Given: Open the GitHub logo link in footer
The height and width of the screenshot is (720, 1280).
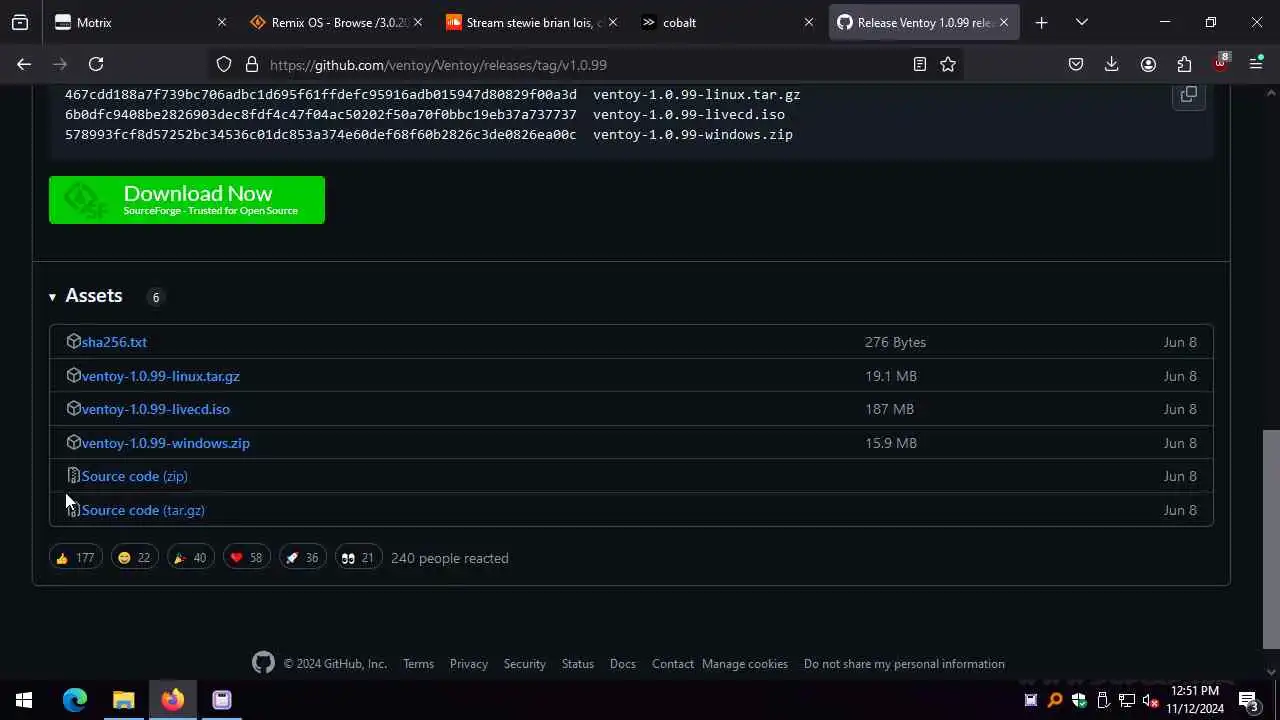Looking at the screenshot, I should pos(263,663).
